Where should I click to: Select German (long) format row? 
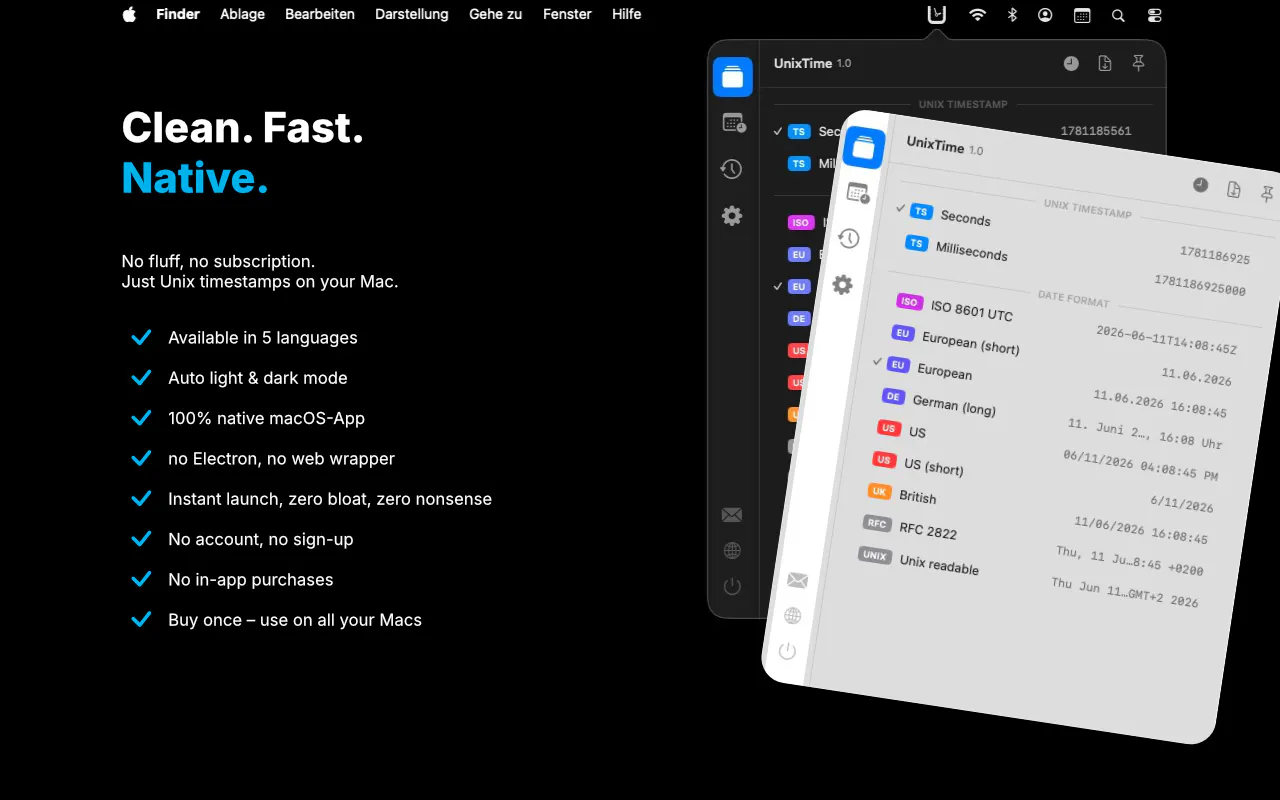tap(1053, 420)
